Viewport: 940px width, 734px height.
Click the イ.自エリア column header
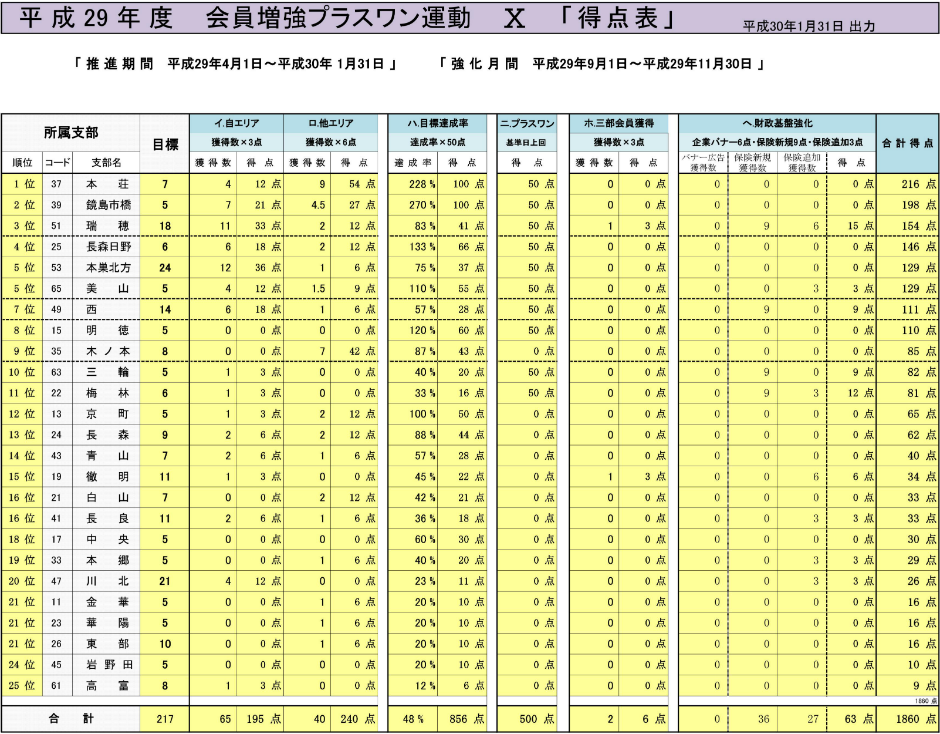point(237,124)
